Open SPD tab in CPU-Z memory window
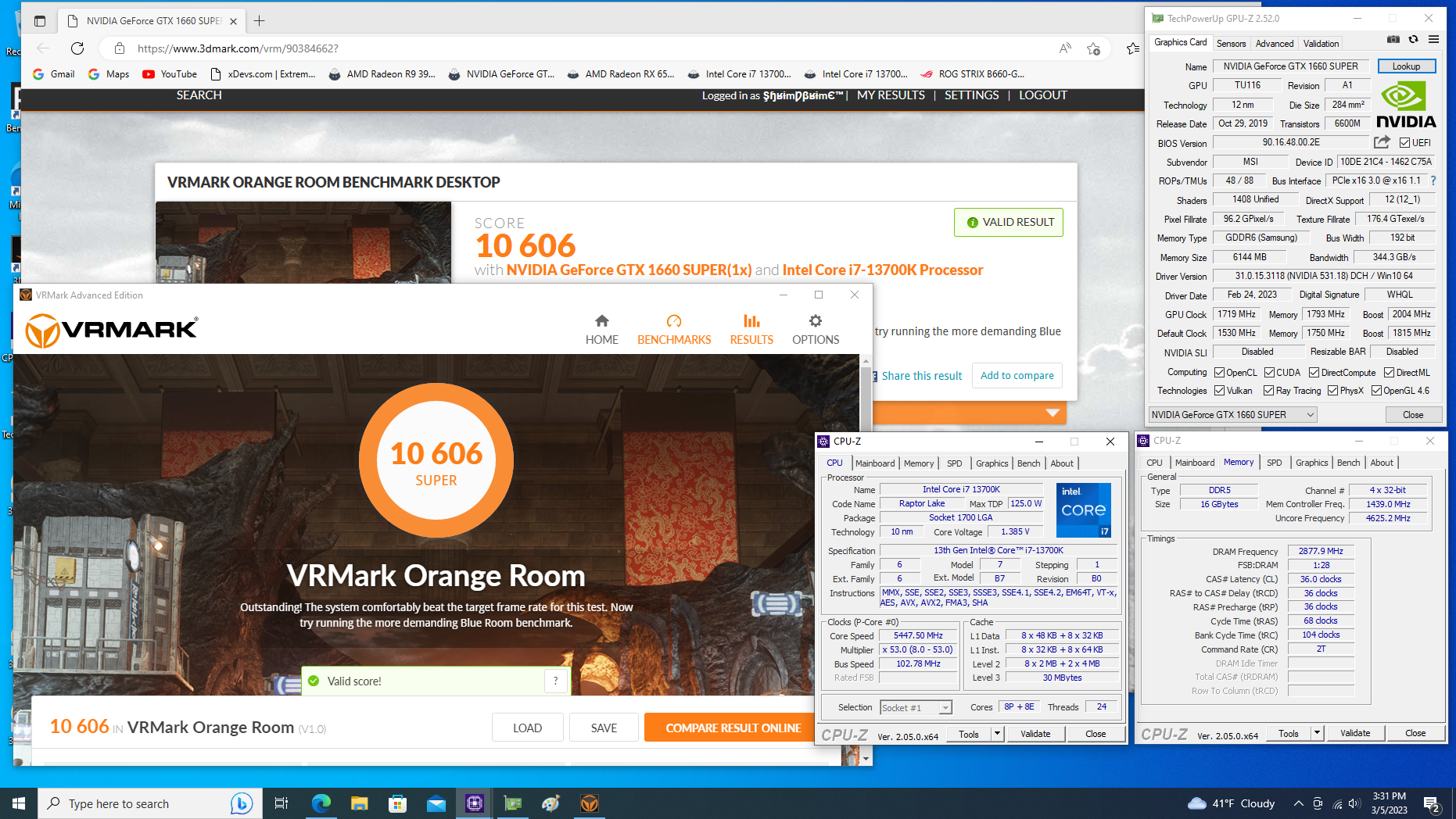Viewport: 1456px width, 819px height. (1274, 463)
